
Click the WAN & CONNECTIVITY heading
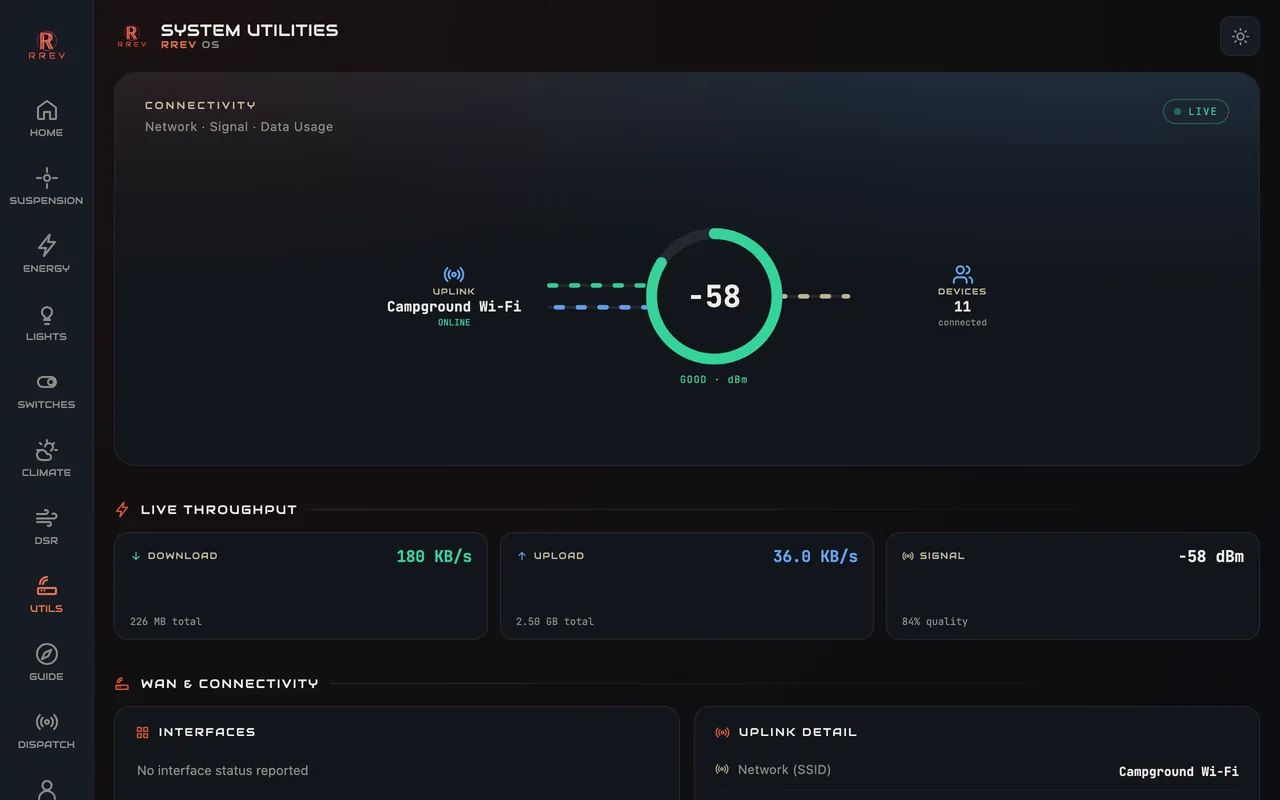[x=230, y=684]
